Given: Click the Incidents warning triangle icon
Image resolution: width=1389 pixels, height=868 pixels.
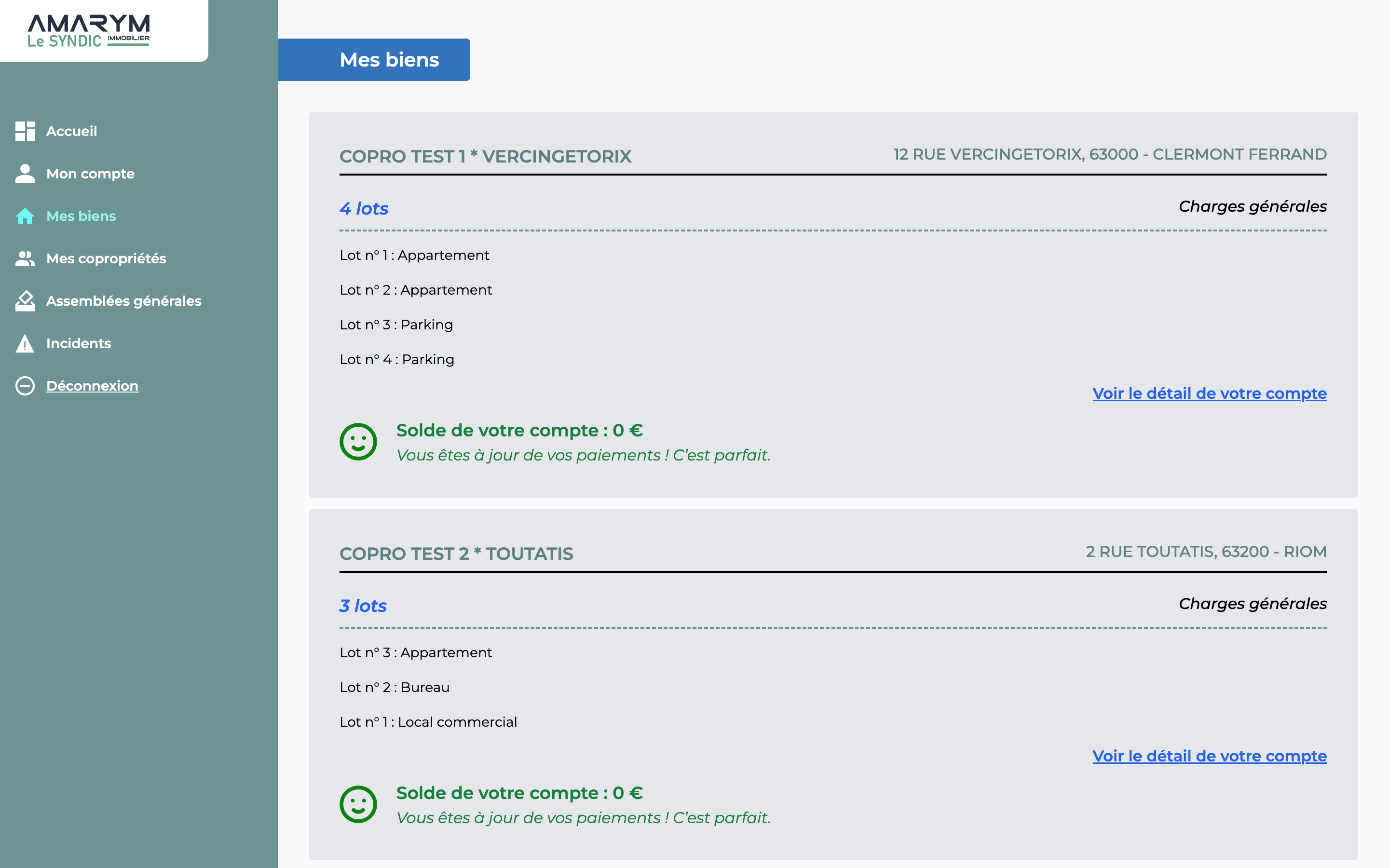Looking at the screenshot, I should [x=25, y=343].
